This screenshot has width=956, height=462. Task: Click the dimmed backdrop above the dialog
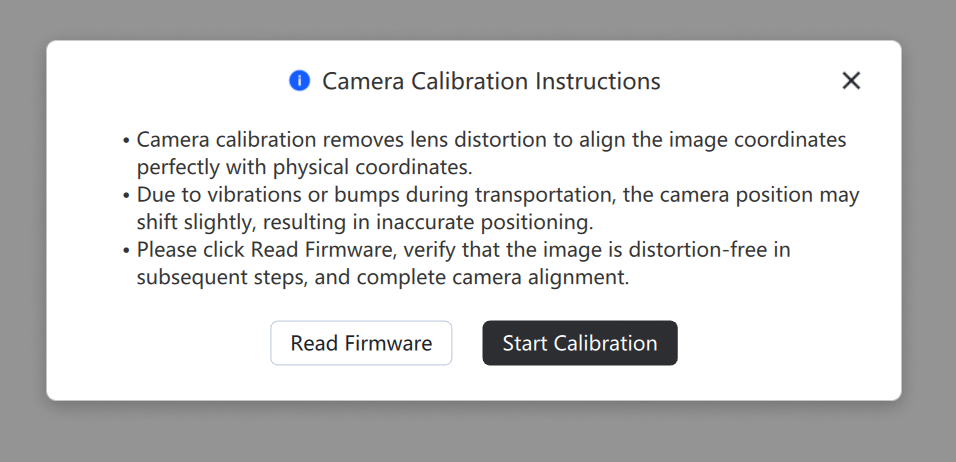[x=478, y=18]
